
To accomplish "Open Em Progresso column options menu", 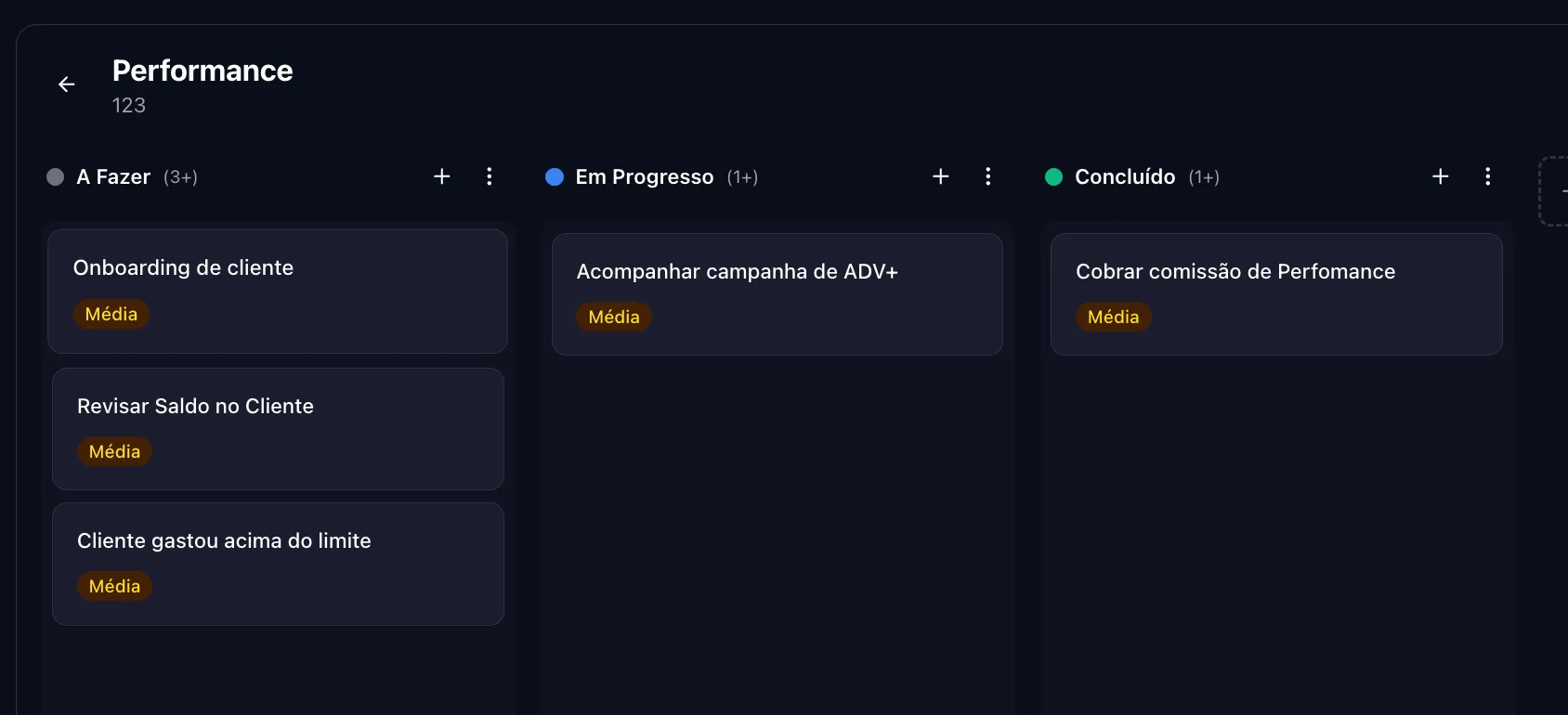I will (988, 176).
